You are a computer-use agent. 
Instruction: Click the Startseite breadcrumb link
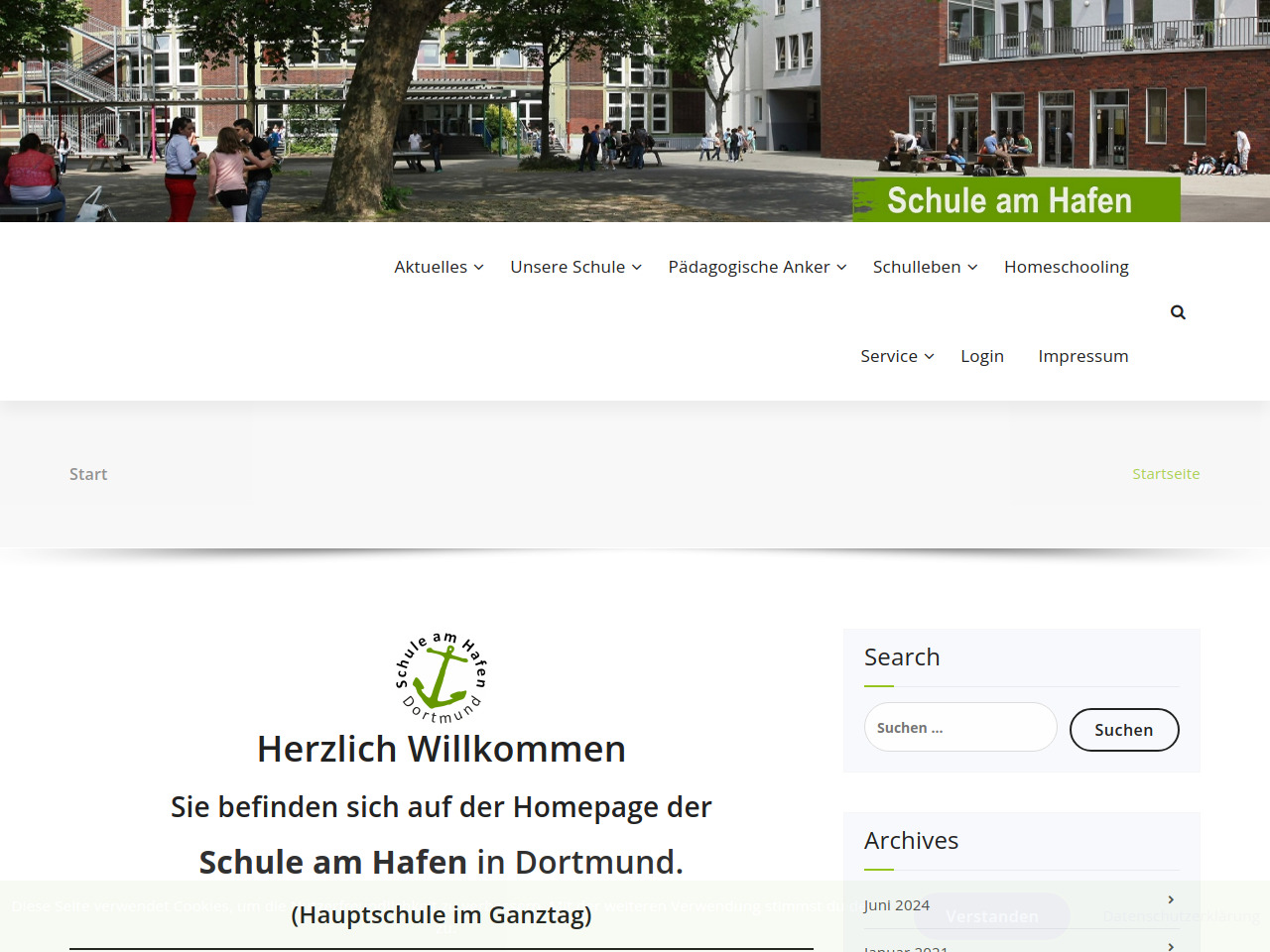1166,474
